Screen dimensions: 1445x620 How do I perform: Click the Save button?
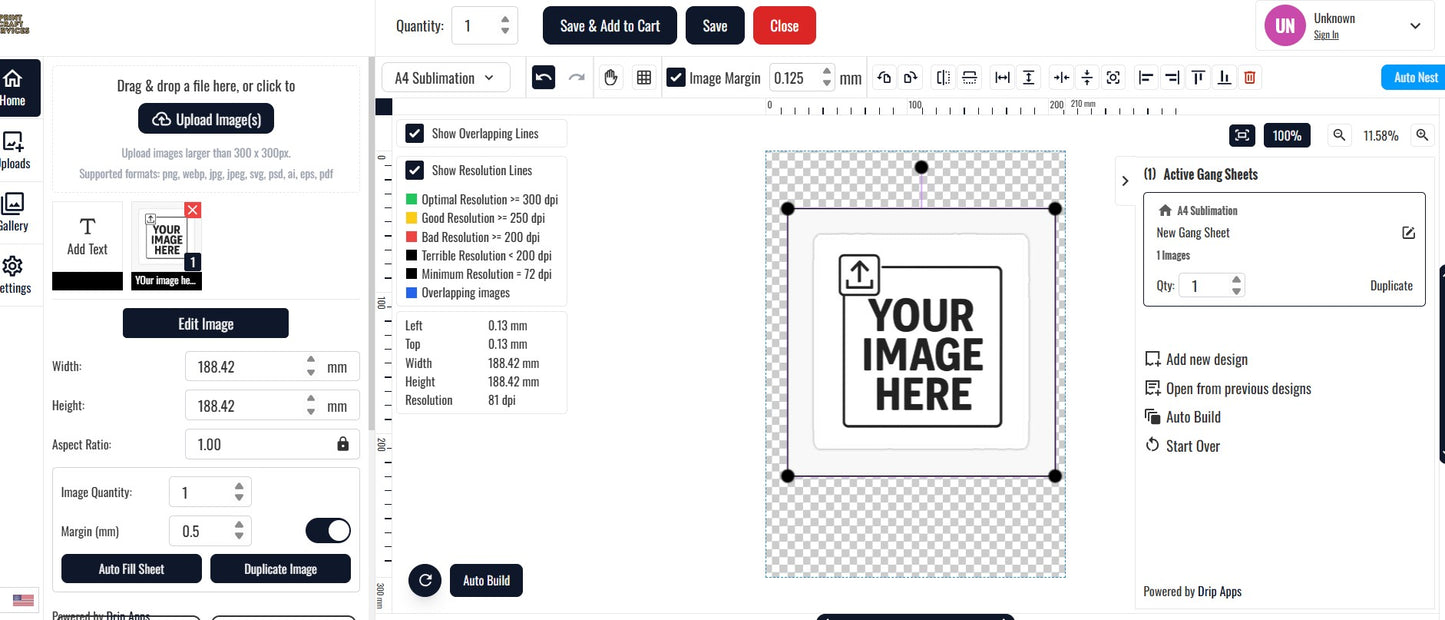[715, 26]
